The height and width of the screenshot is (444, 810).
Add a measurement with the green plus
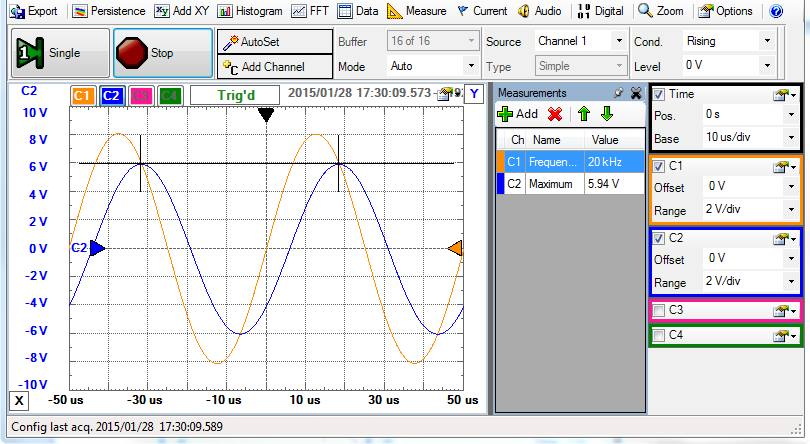click(x=518, y=114)
